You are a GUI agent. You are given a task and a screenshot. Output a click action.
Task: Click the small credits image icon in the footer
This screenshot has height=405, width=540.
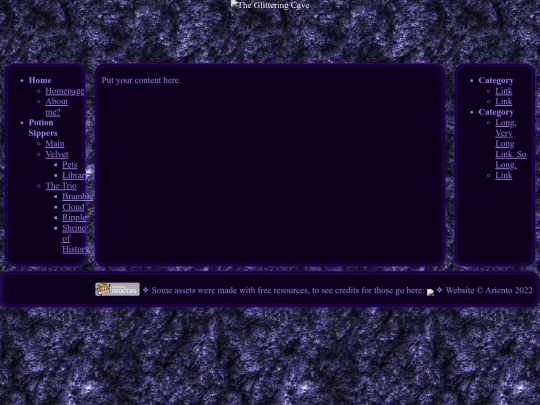coord(430,292)
